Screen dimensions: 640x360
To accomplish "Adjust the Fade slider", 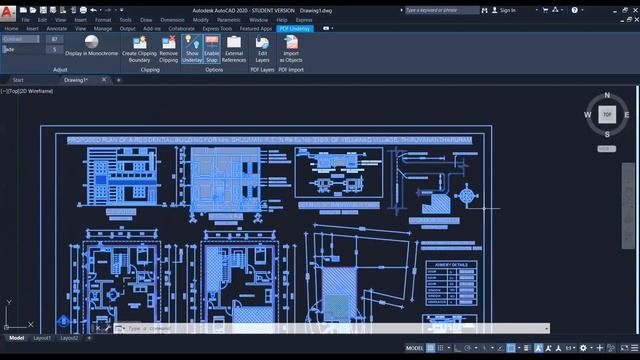I will click(21, 49).
